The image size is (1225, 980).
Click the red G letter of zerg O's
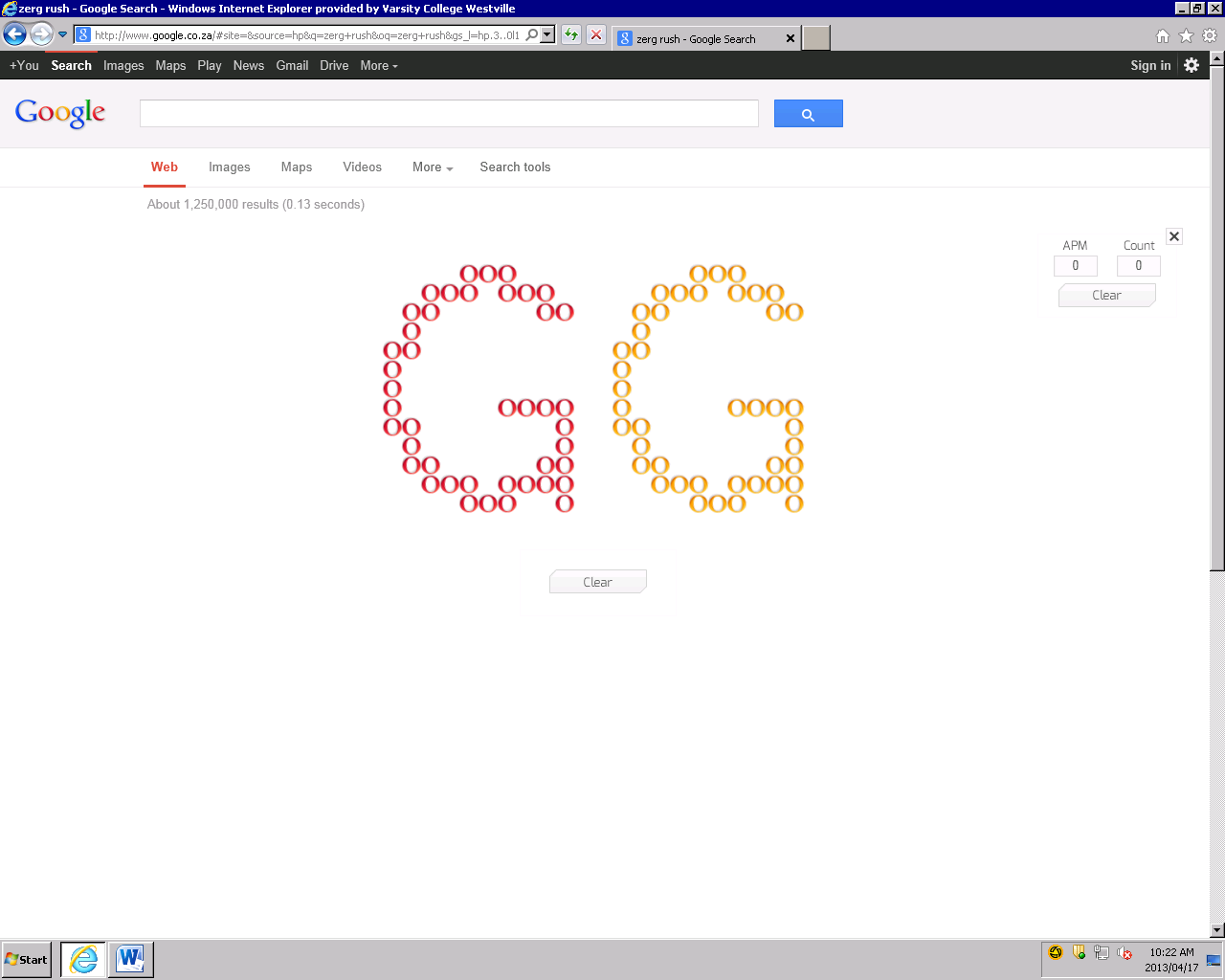pos(479,389)
